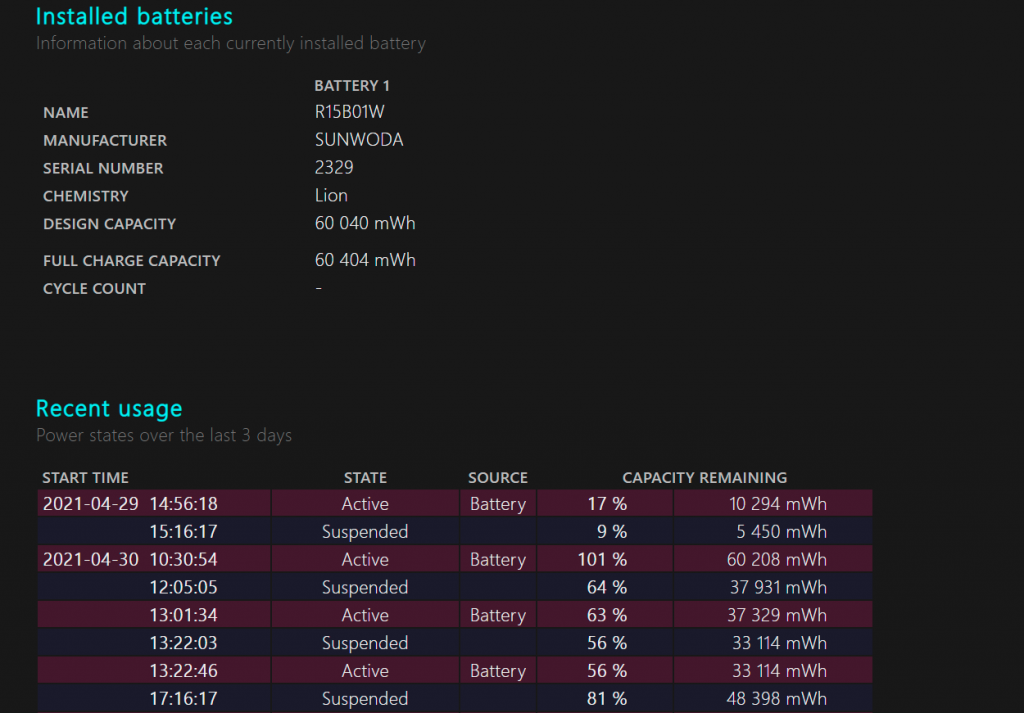This screenshot has height=713, width=1024.
Task: Select the 5 450 mWh value
Action: (x=782, y=532)
